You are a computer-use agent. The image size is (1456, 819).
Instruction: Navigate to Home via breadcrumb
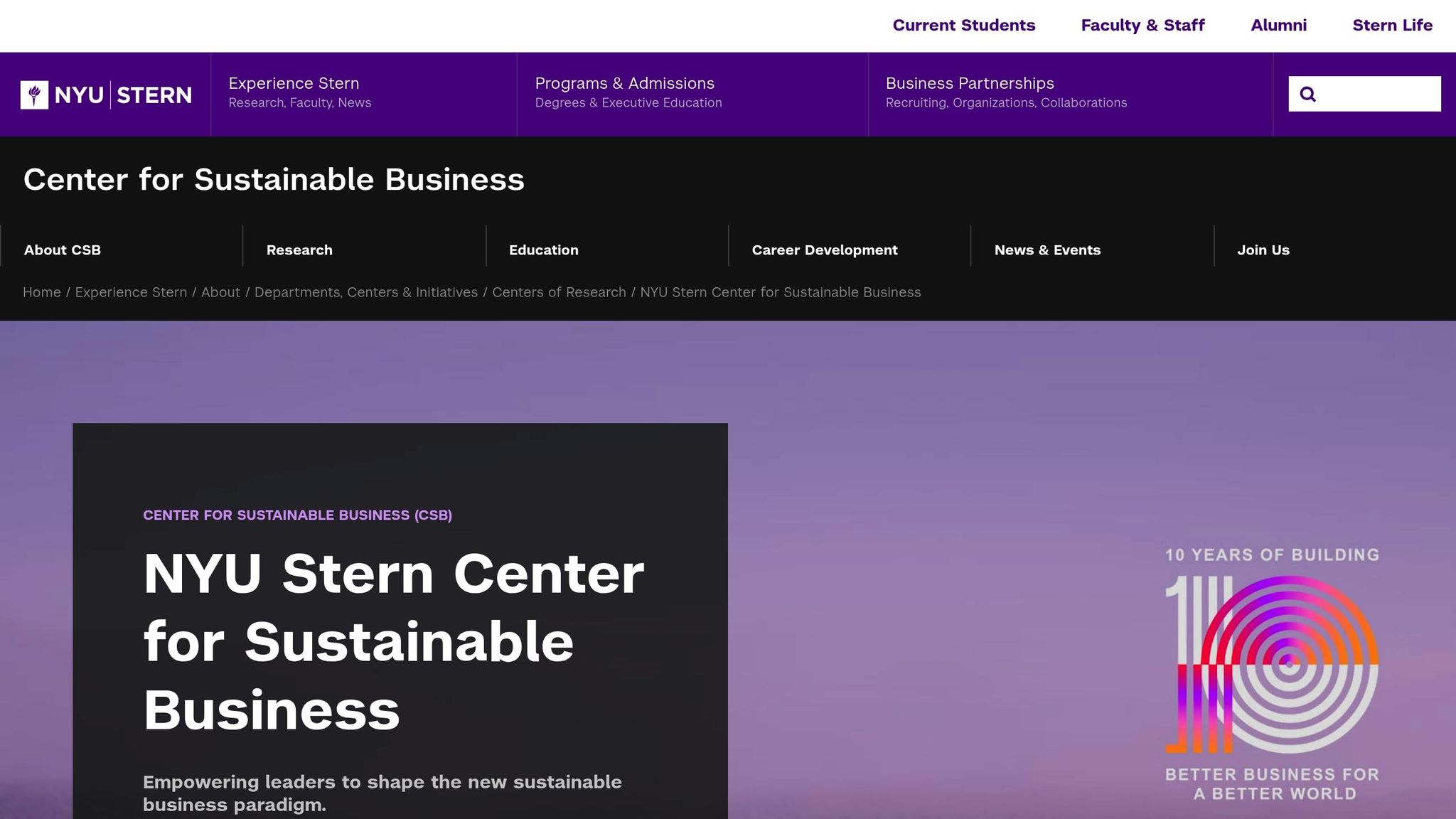[x=42, y=292]
